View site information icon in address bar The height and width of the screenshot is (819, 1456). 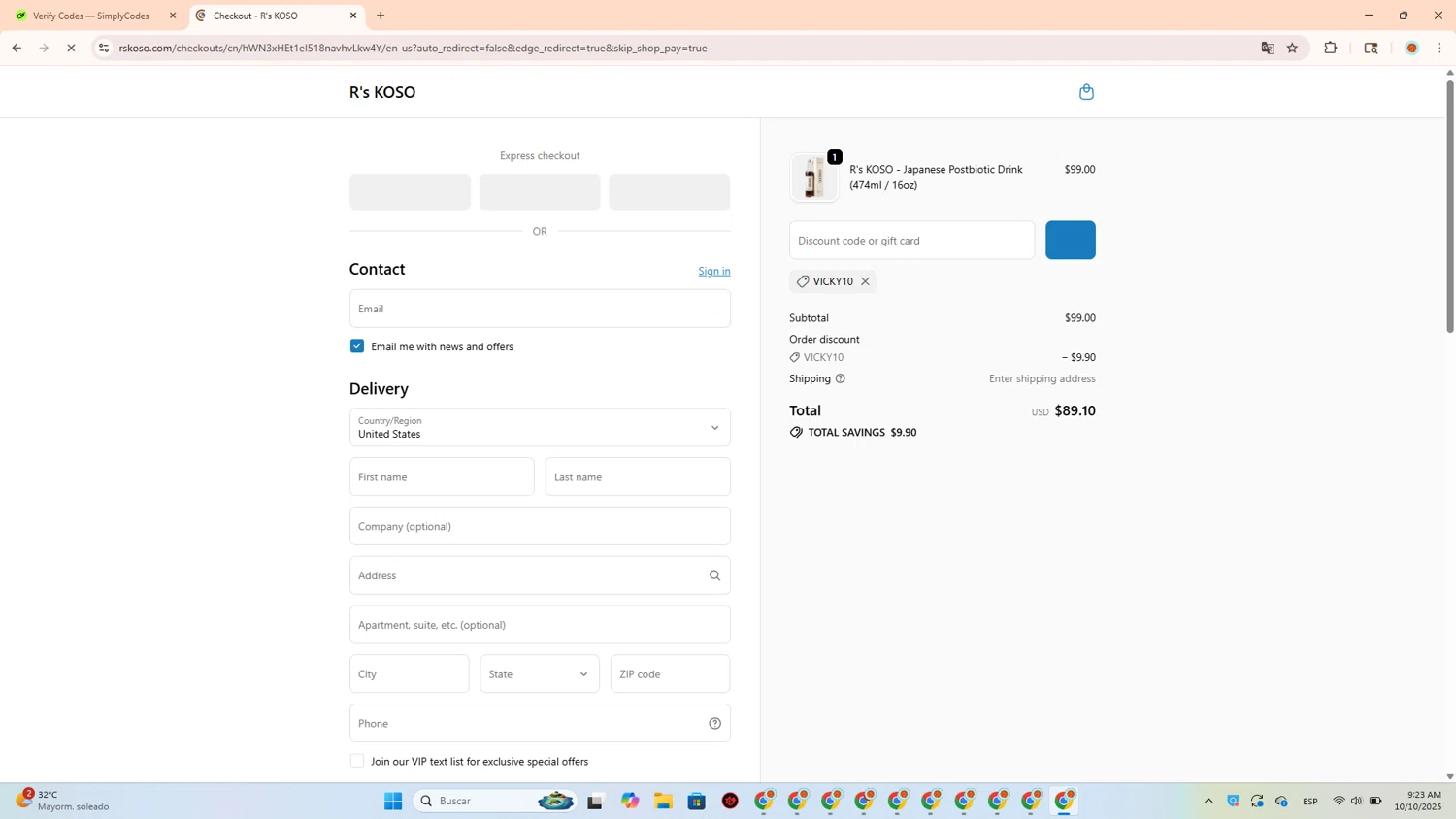(104, 48)
